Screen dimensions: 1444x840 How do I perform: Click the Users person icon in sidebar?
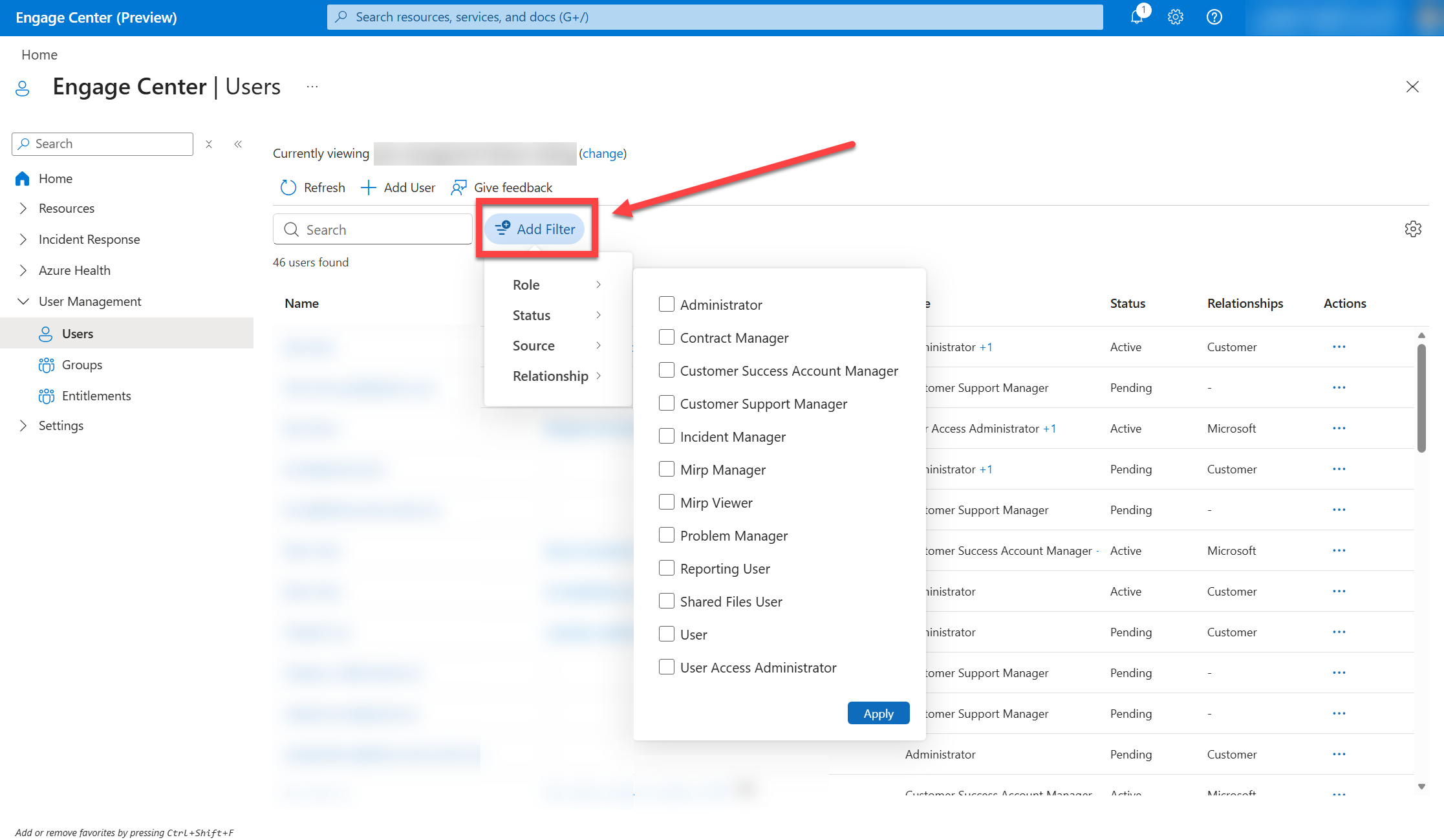[x=46, y=334]
